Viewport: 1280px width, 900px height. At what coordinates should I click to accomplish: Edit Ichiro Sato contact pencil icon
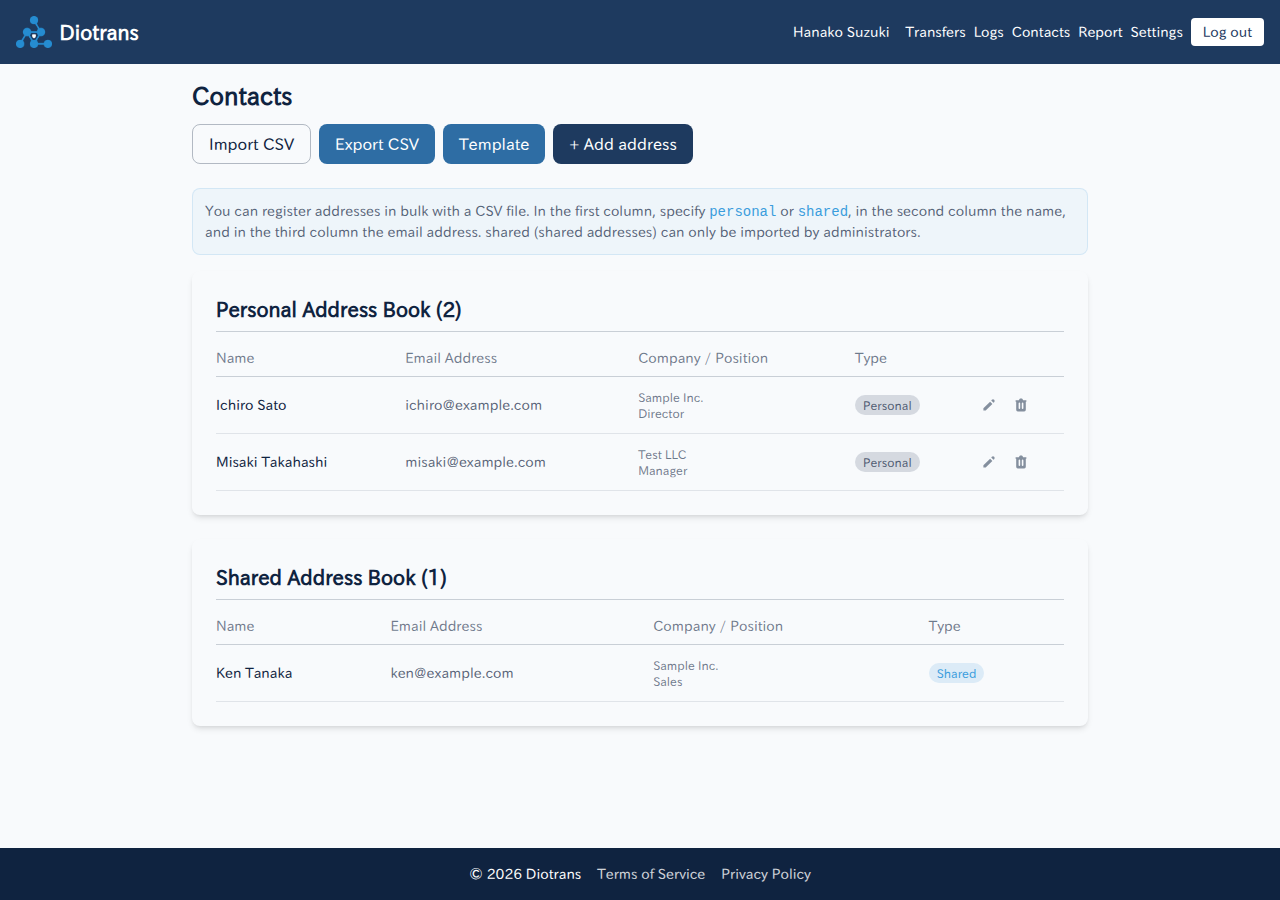click(989, 405)
